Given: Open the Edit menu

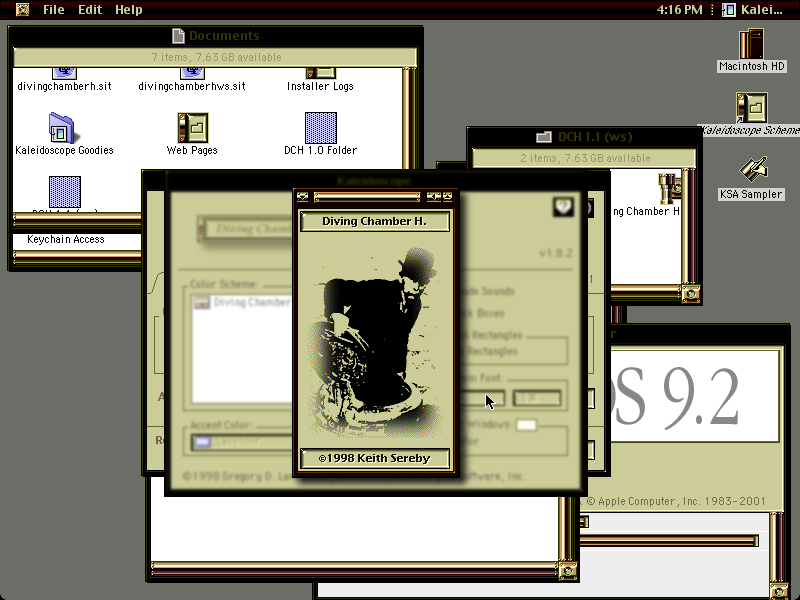Looking at the screenshot, I should [90, 10].
